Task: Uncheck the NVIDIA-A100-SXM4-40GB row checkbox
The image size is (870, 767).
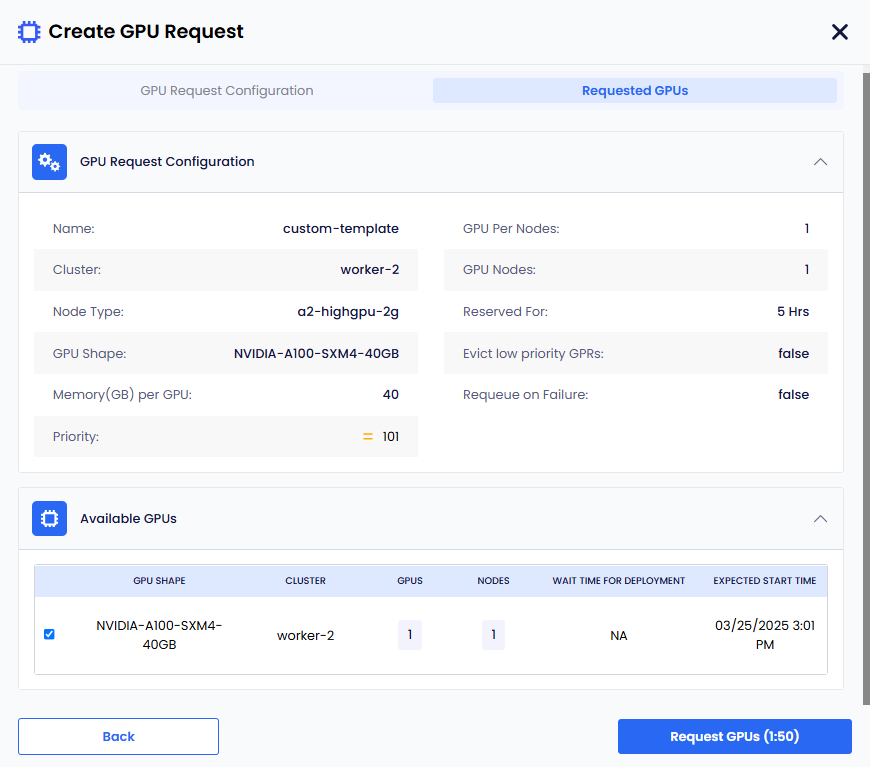Action: coord(49,634)
